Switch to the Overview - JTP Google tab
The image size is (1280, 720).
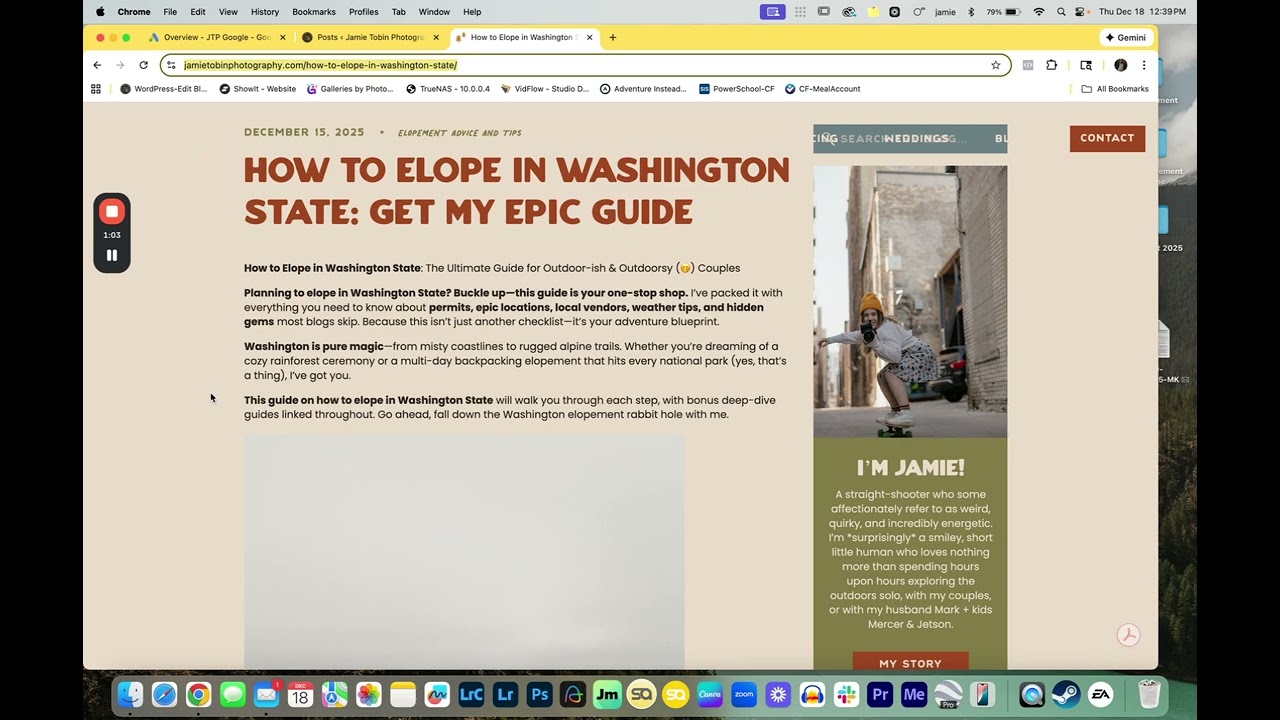pyautogui.click(x=217, y=37)
